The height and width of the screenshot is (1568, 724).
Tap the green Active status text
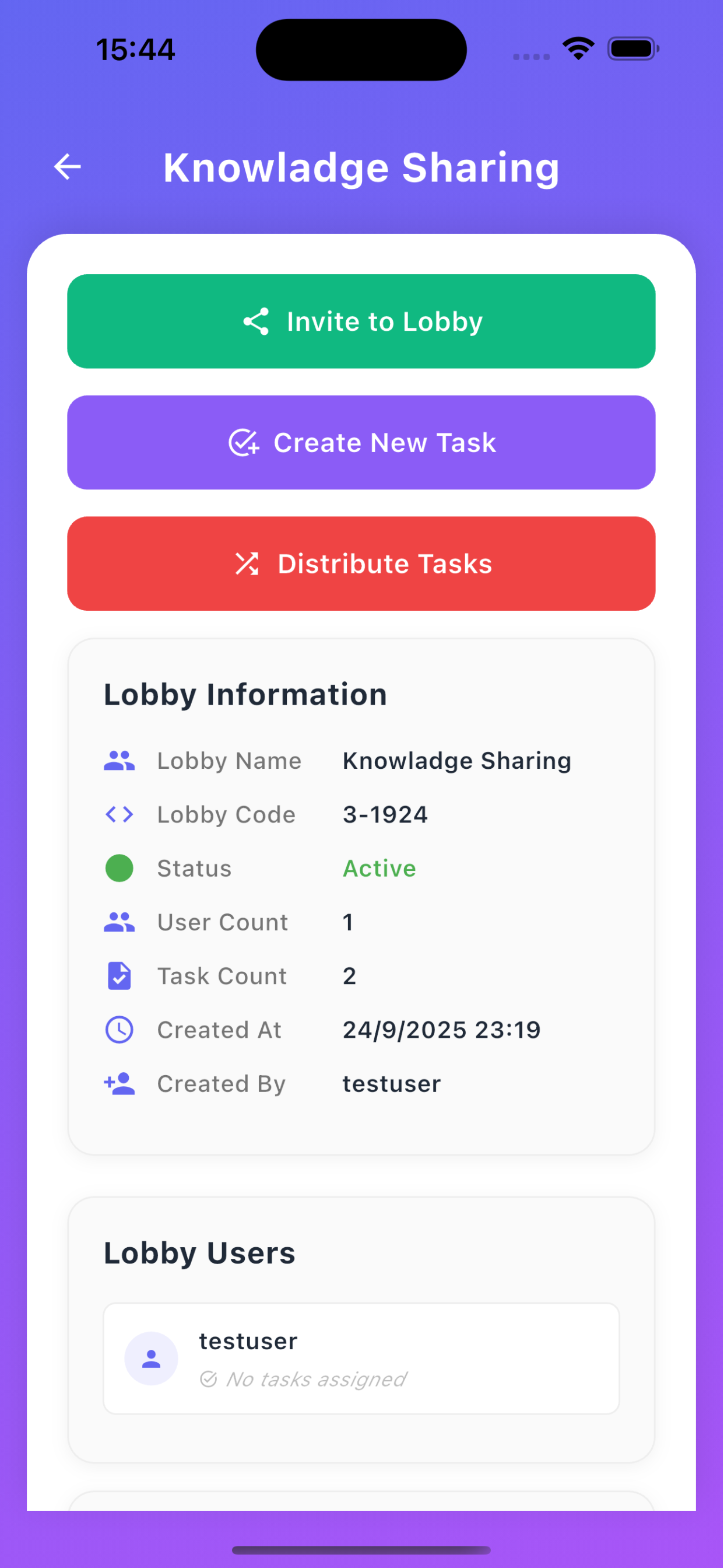point(379,868)
